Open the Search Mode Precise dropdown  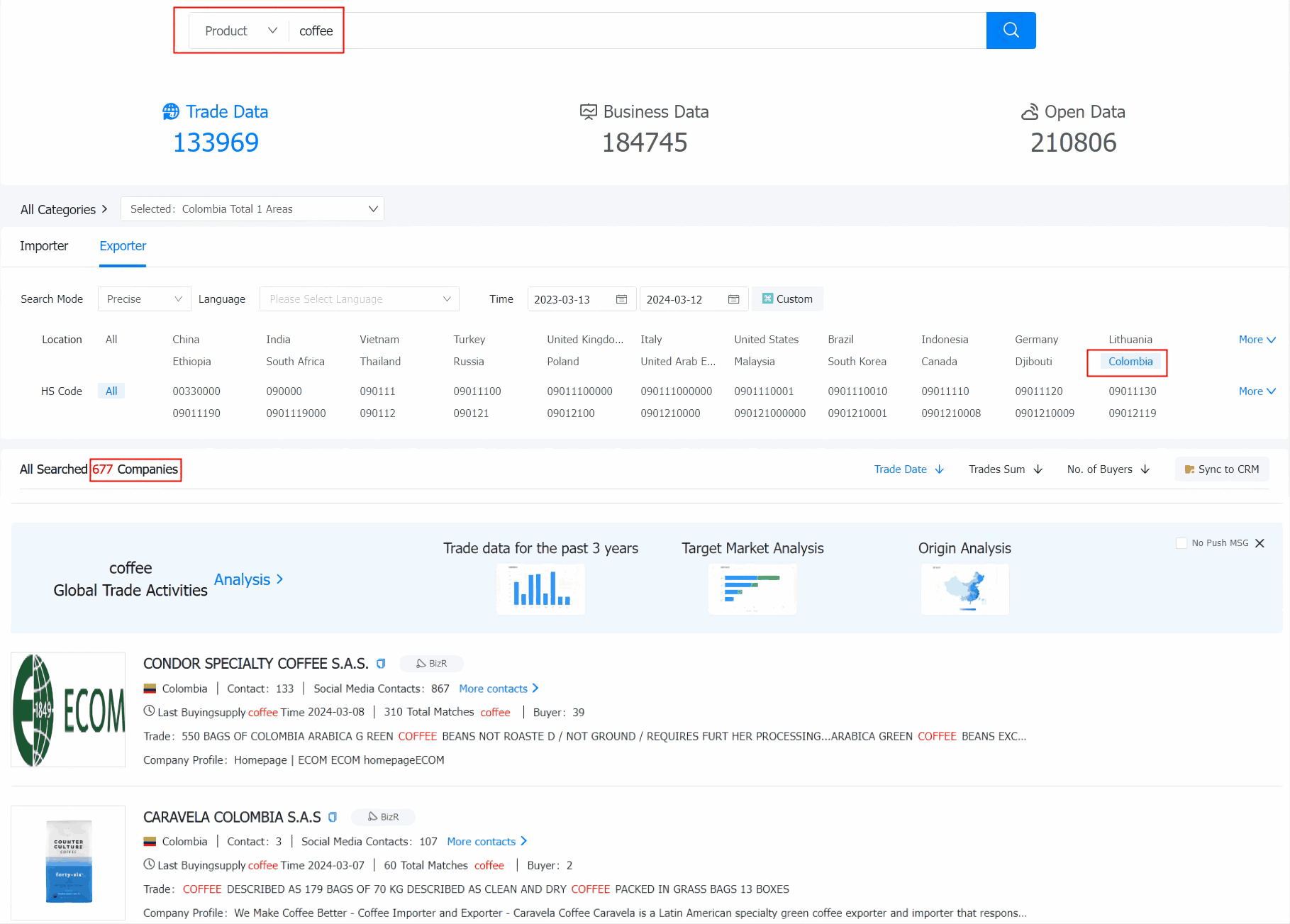coord(144,299)
